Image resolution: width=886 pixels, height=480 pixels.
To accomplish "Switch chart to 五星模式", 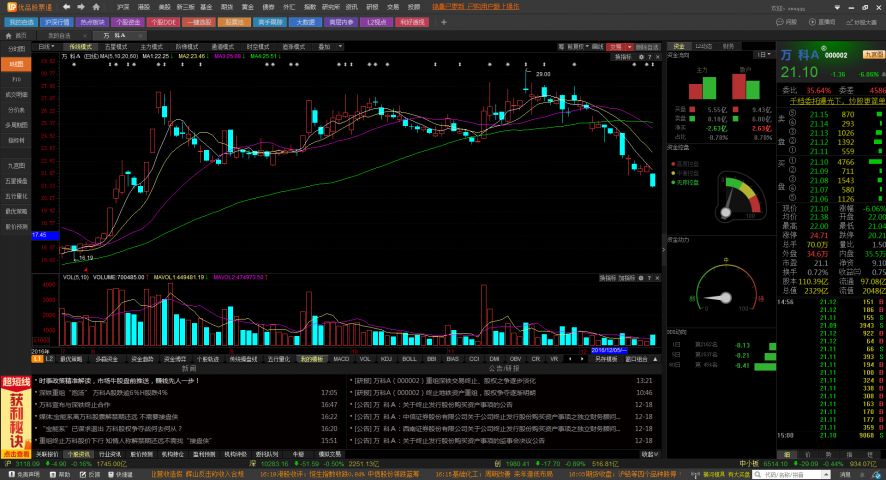I will click(116, 47).
